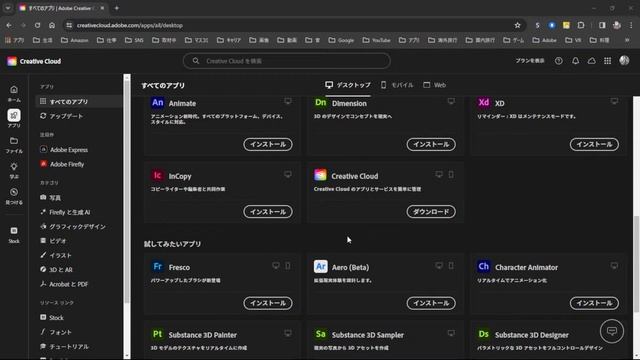640x360 pixels.
Task: Install InCopy with its インストール button
Action: (268, 211)
